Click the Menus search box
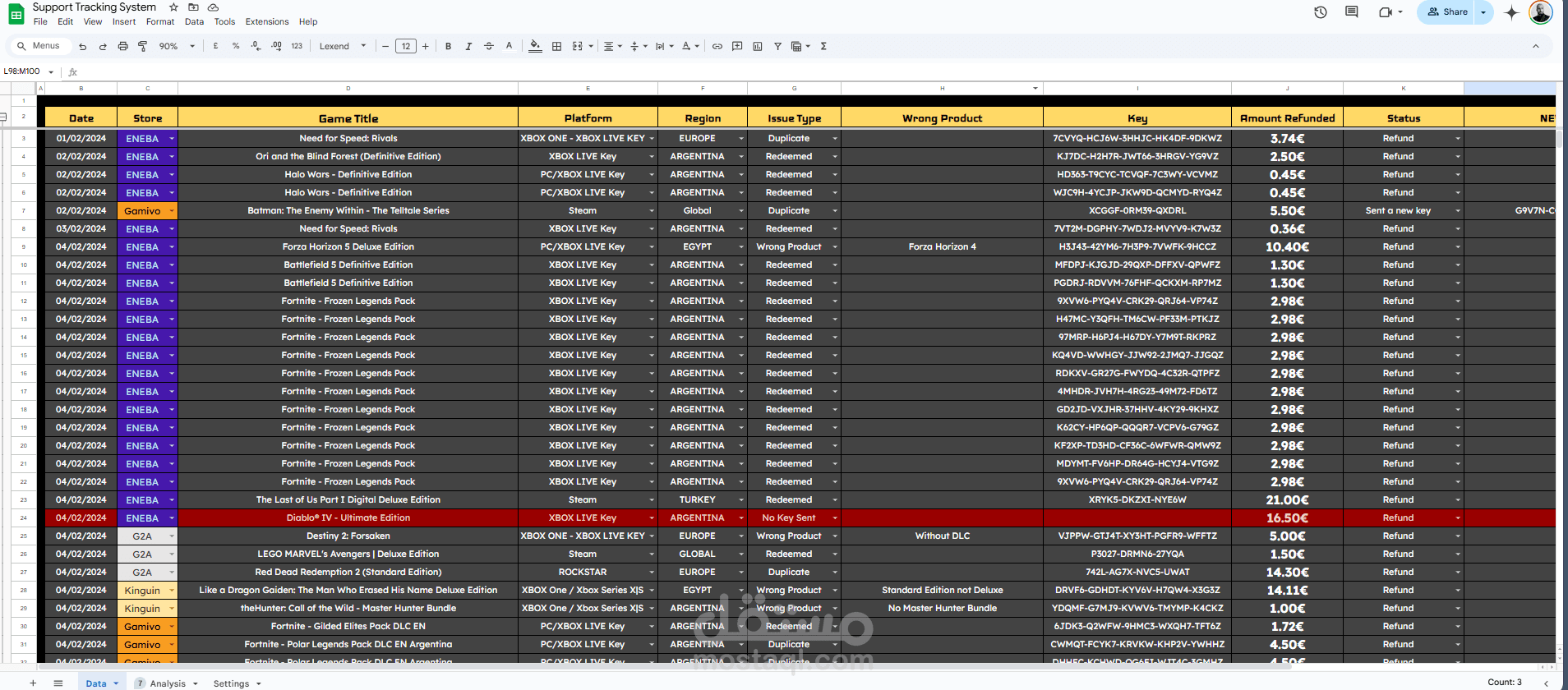 (x=38, y=46)
